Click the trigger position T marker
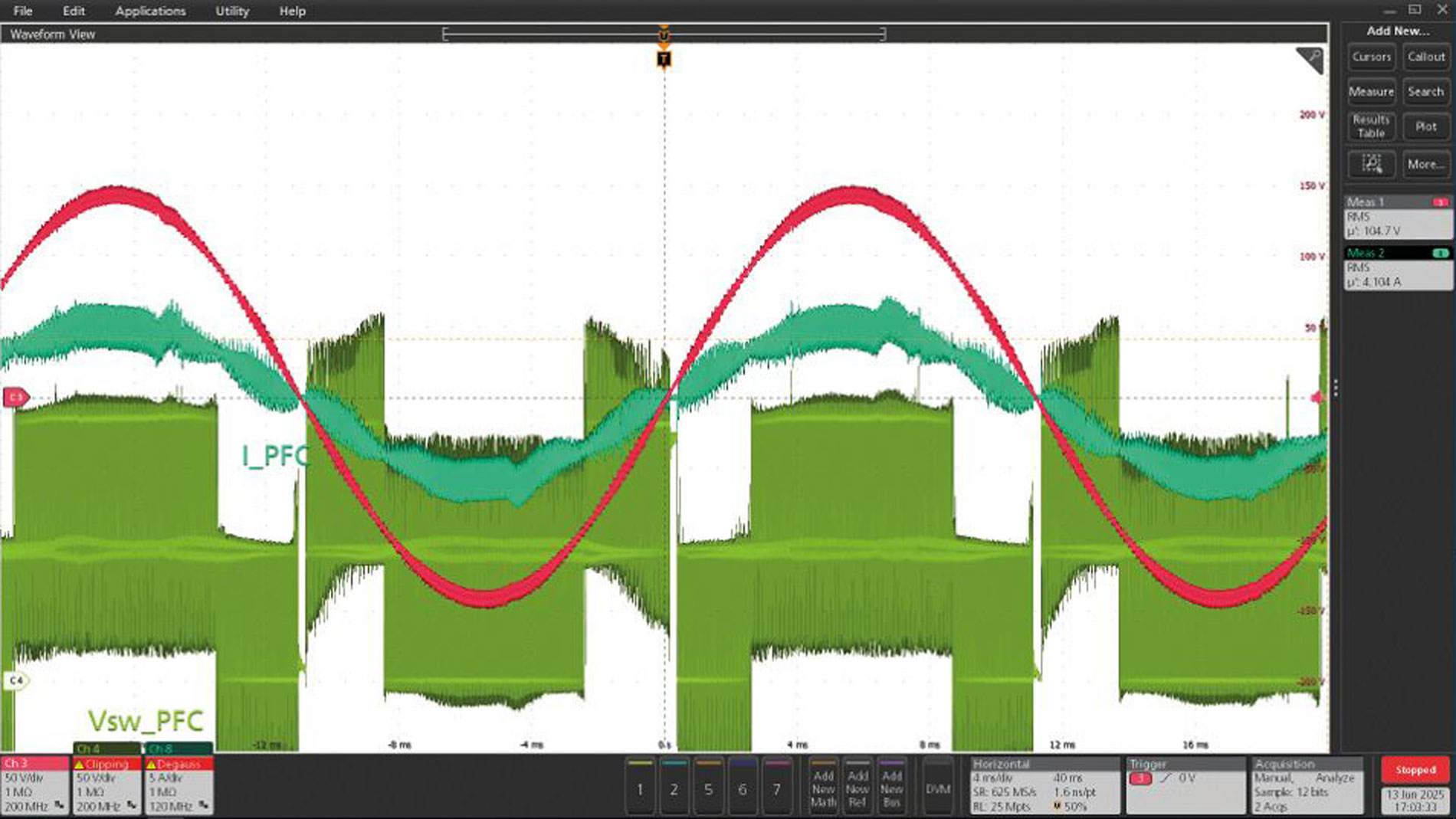Screen dimensions: 1456x819 pyautogui.click(x=664, y=59)
